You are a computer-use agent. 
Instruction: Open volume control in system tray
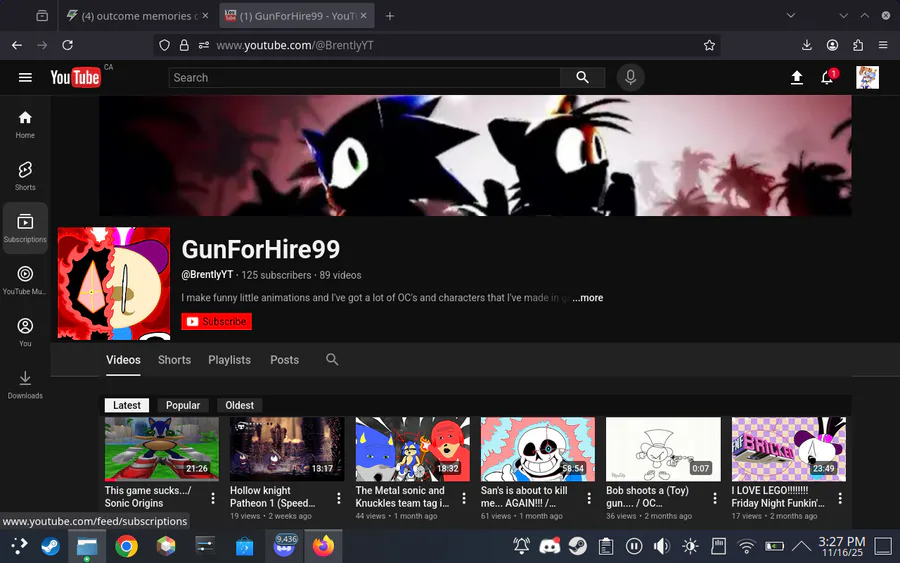(x=662, y=546)
